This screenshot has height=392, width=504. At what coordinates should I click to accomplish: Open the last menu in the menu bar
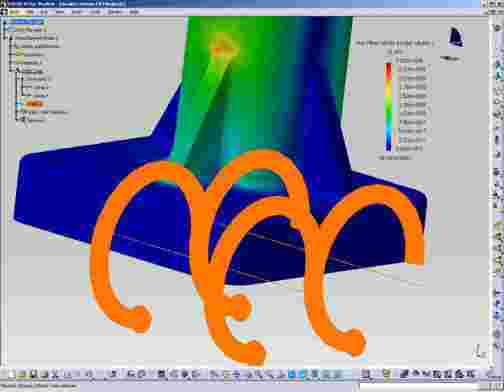134,12
